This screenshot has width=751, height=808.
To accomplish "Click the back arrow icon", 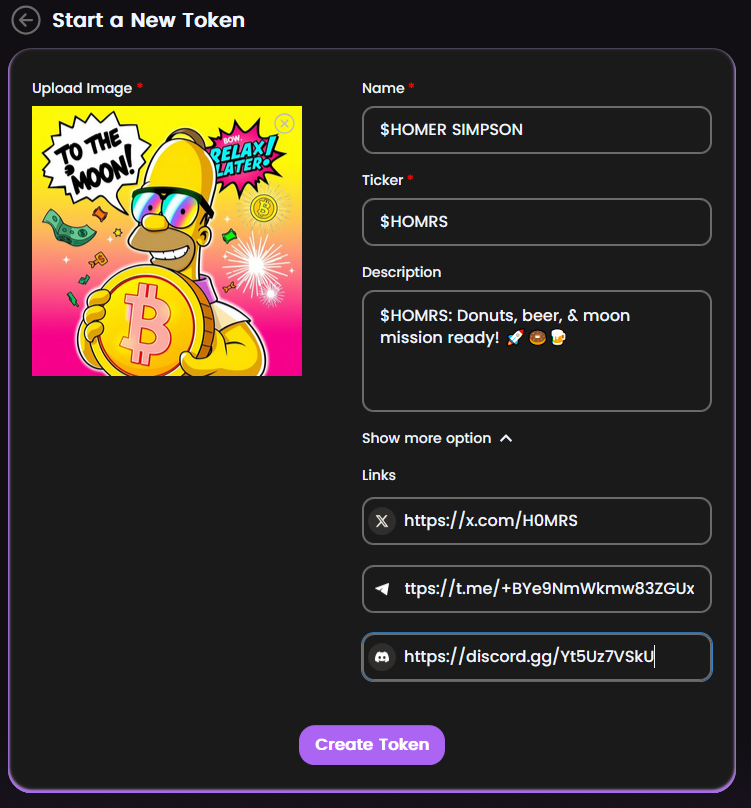I will click(26, 21).
